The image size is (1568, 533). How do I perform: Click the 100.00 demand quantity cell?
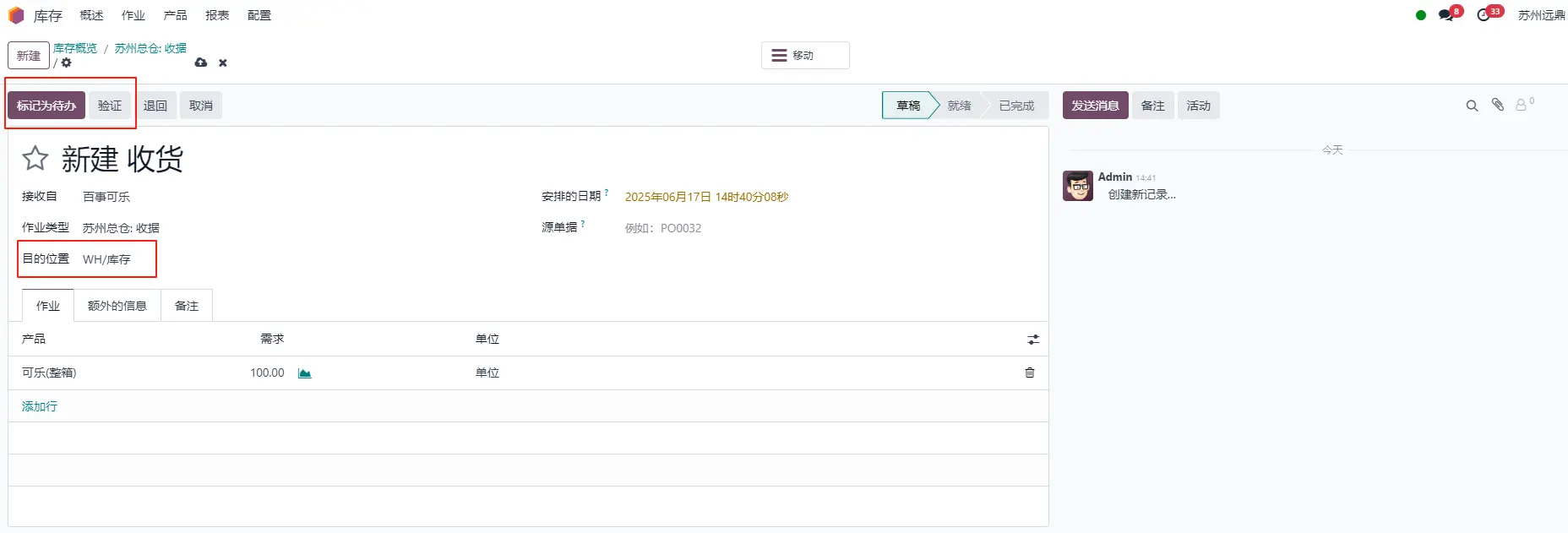267,373
